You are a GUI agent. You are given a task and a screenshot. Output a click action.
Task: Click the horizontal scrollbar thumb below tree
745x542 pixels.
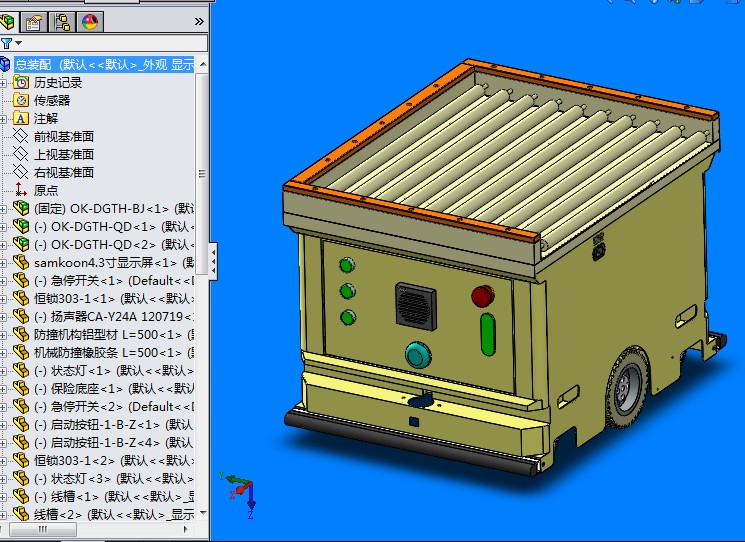[x=43, y=529]
